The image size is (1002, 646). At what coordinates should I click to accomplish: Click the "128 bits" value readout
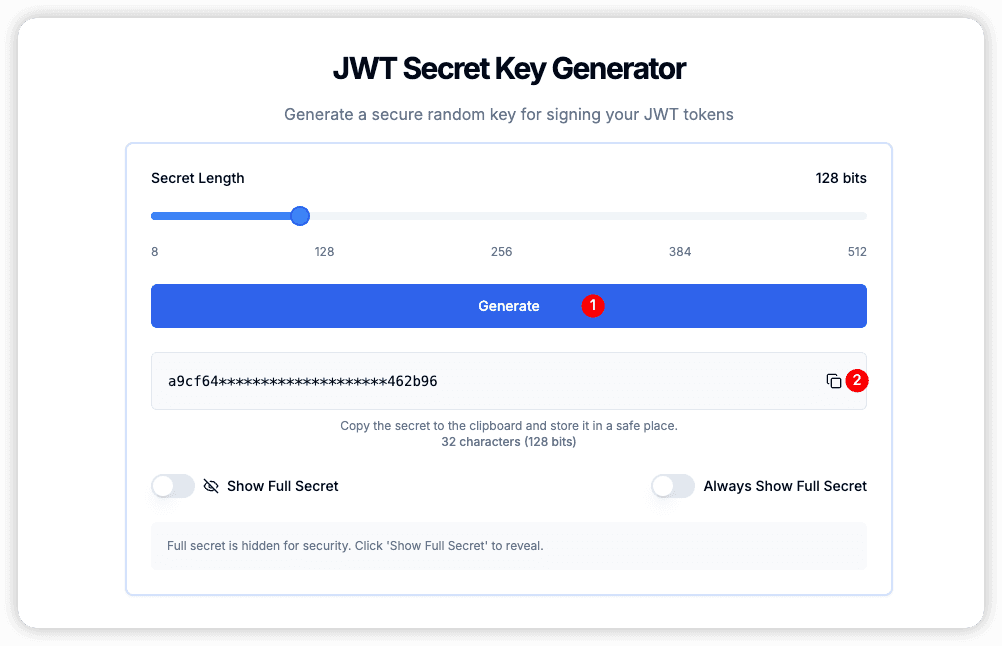tap(841, 178)
